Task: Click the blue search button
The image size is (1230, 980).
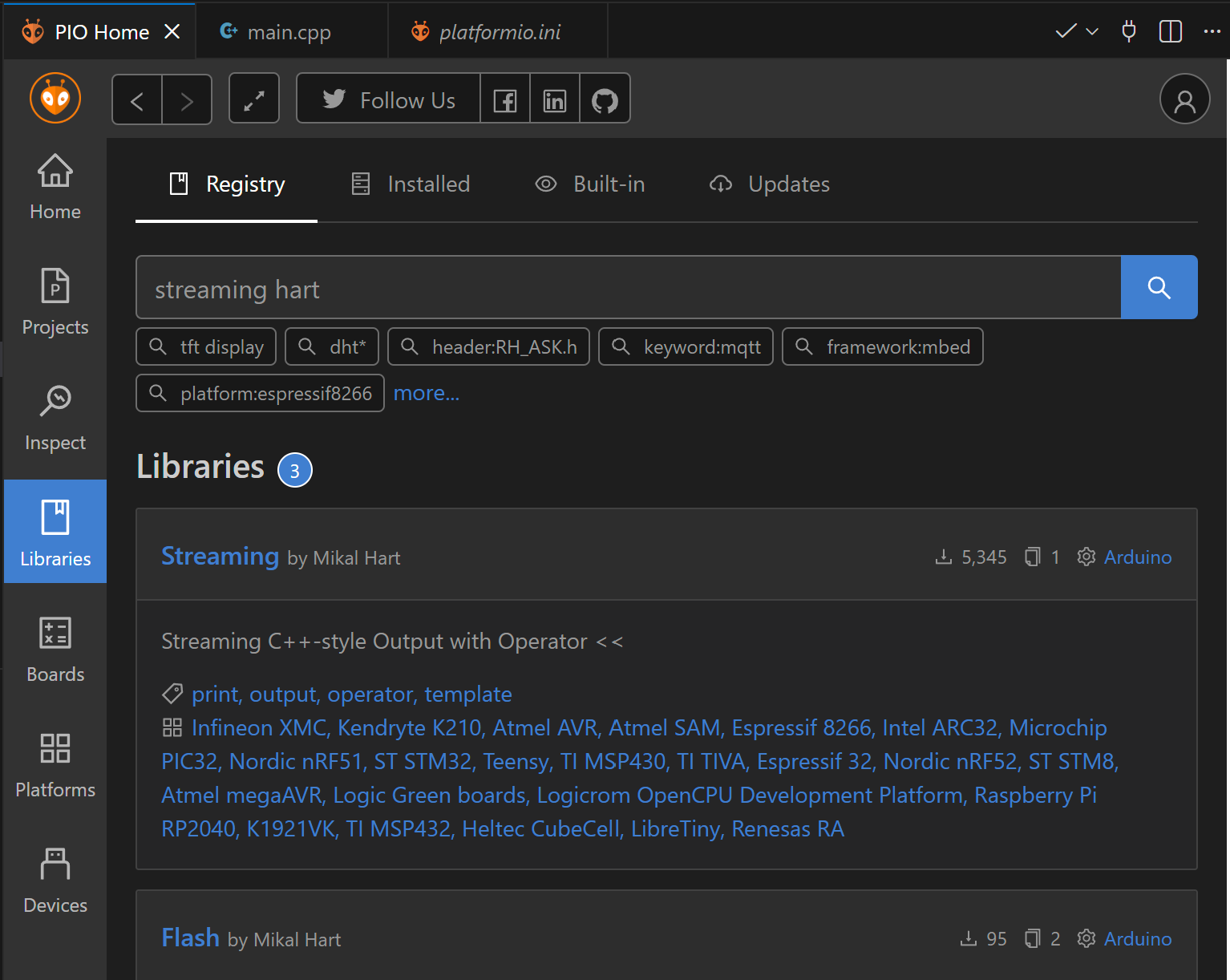Action: pos(1159,287)
